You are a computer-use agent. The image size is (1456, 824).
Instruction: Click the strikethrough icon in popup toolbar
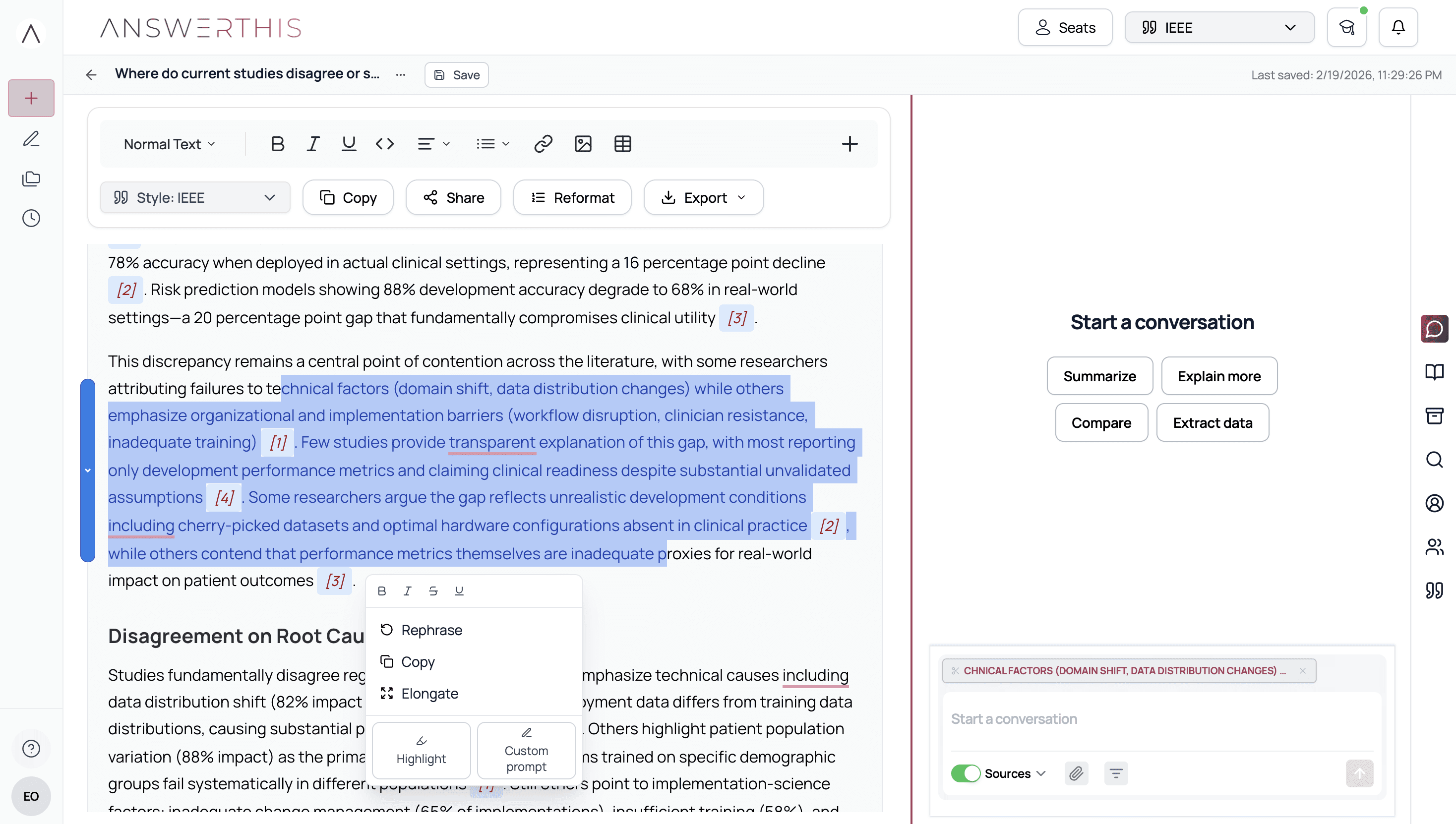433,591
